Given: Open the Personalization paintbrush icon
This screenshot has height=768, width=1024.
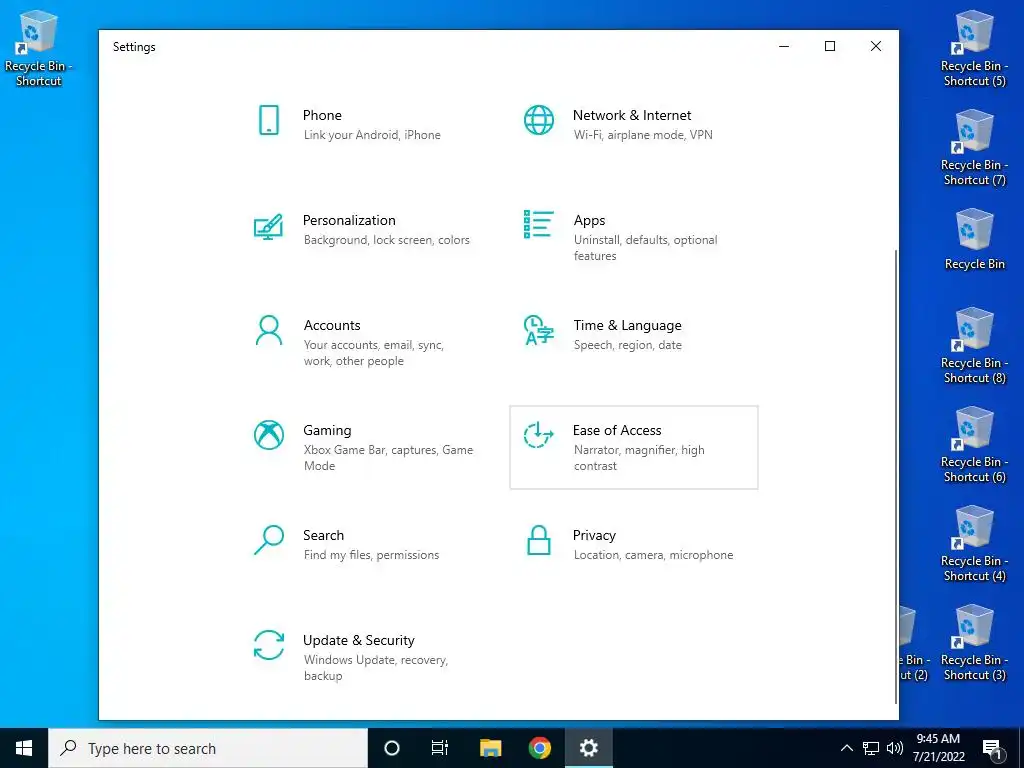Looking at the screenshot, I should click(268, 226).
